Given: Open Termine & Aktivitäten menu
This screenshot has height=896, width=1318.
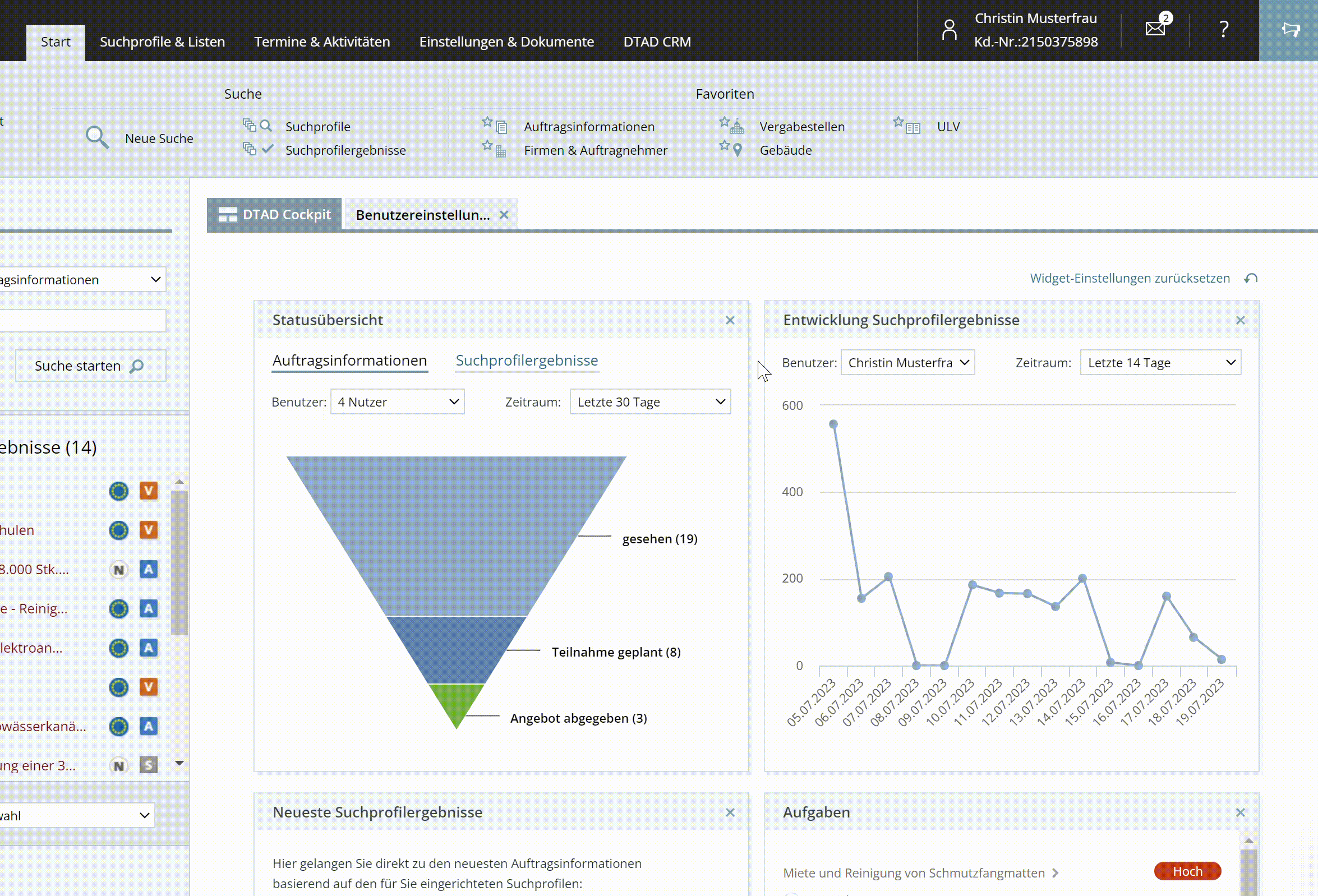Looking at the screenshot, I should pos(322,42).
